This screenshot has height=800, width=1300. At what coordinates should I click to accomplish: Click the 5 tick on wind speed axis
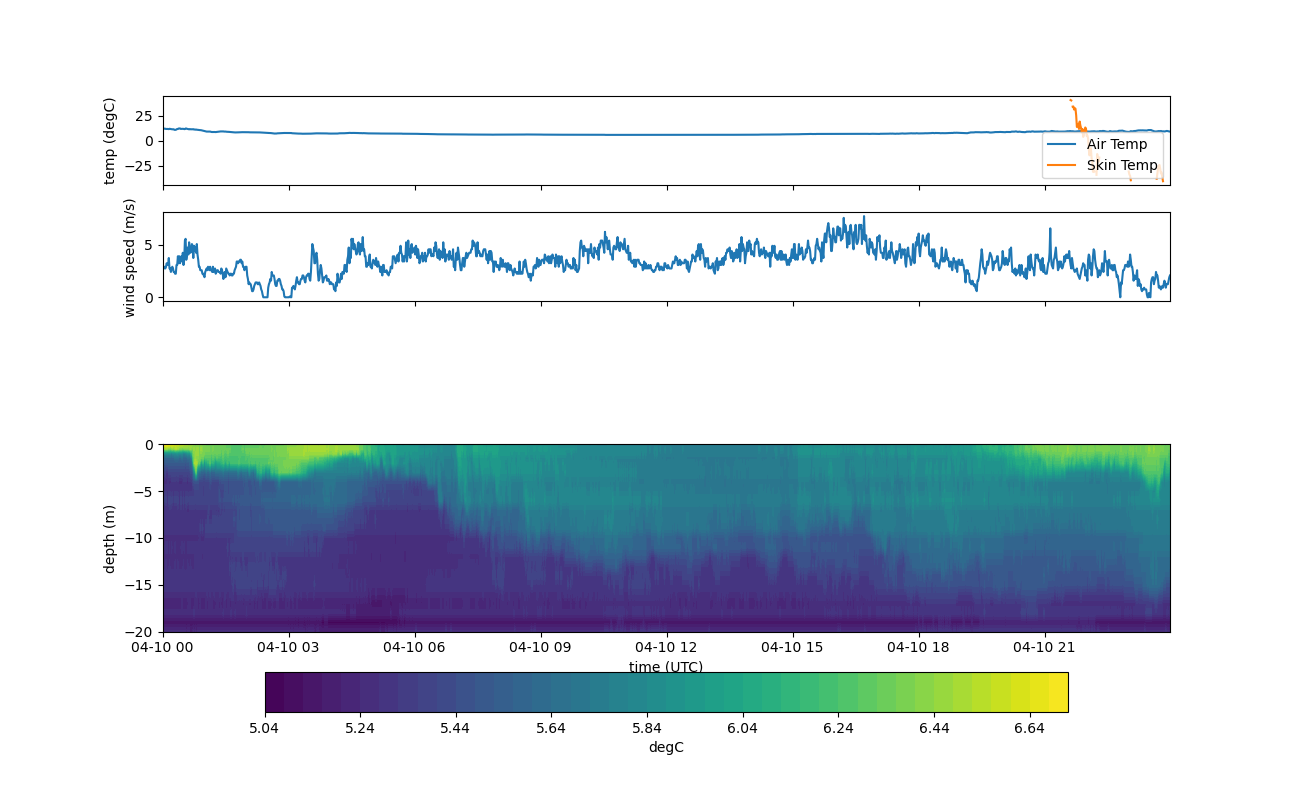tap(149, 245)
